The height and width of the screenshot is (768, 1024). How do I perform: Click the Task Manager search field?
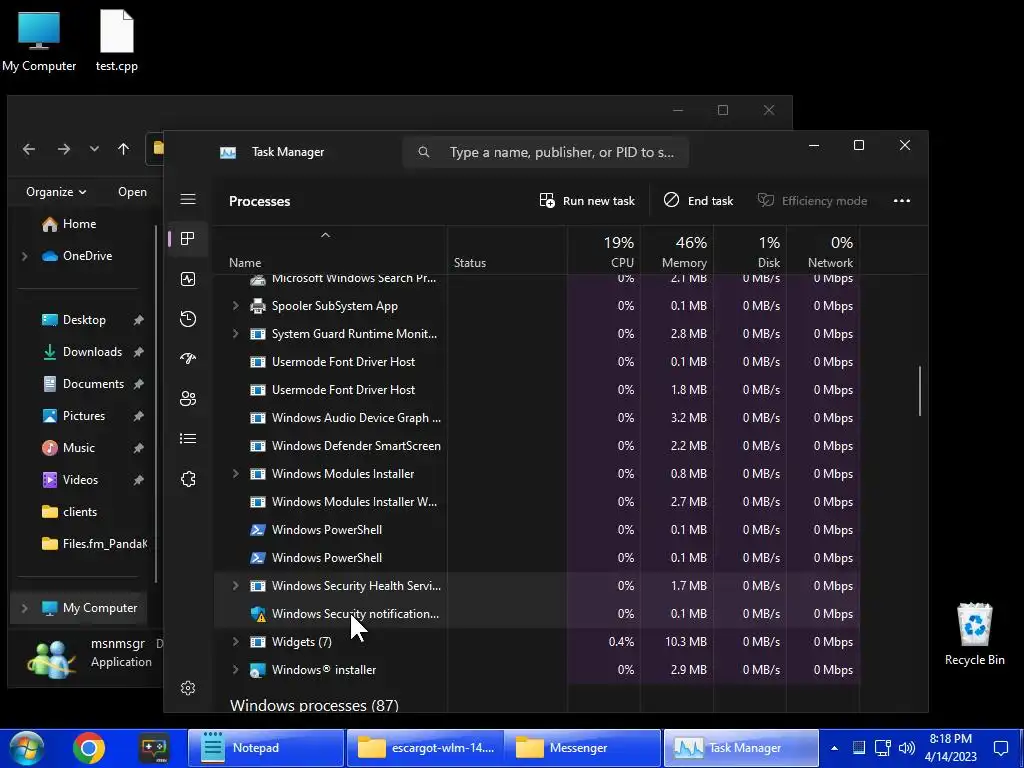(546, 152)
